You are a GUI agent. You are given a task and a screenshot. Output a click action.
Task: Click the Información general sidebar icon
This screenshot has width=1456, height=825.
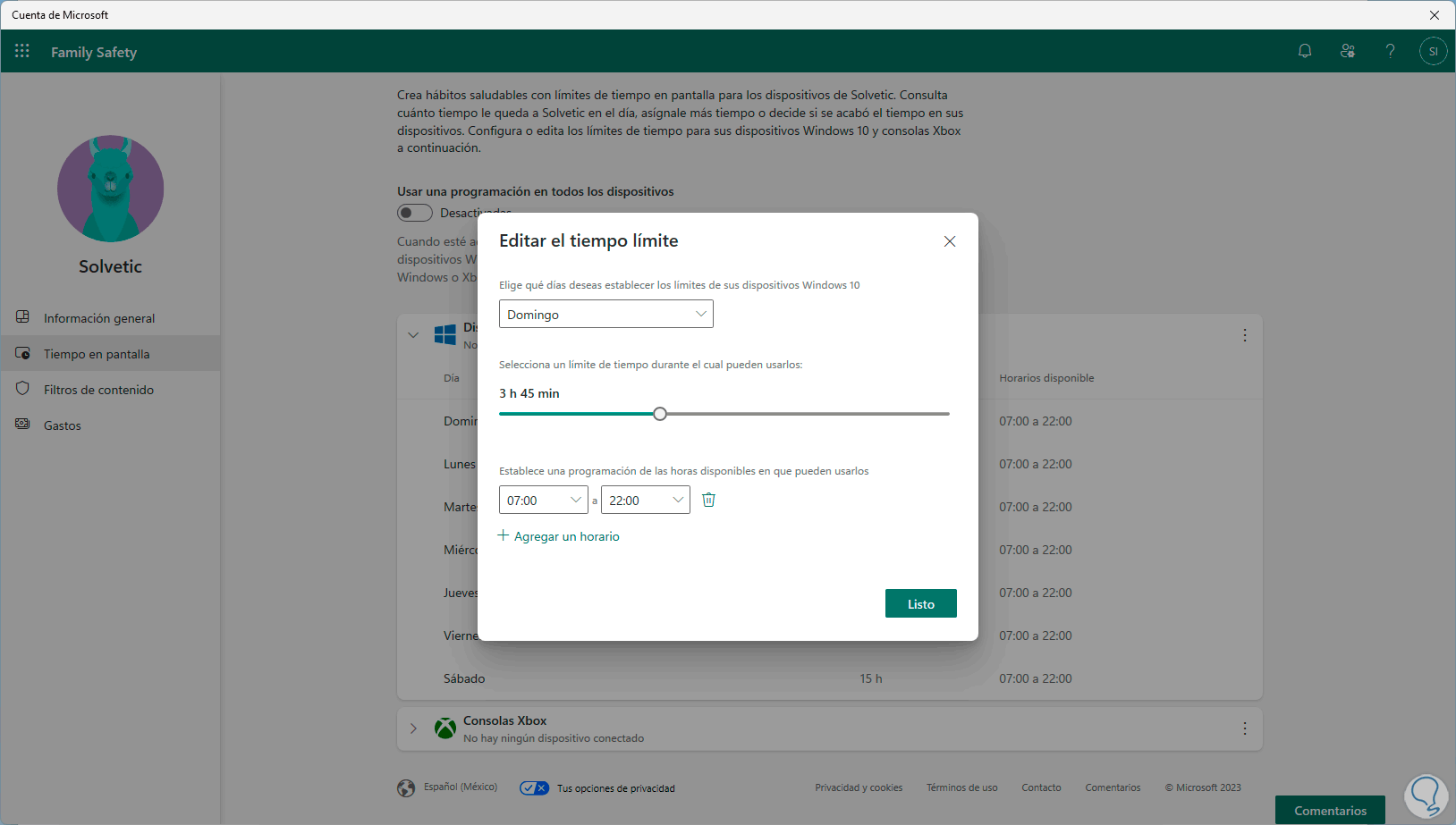pos(23,317)
